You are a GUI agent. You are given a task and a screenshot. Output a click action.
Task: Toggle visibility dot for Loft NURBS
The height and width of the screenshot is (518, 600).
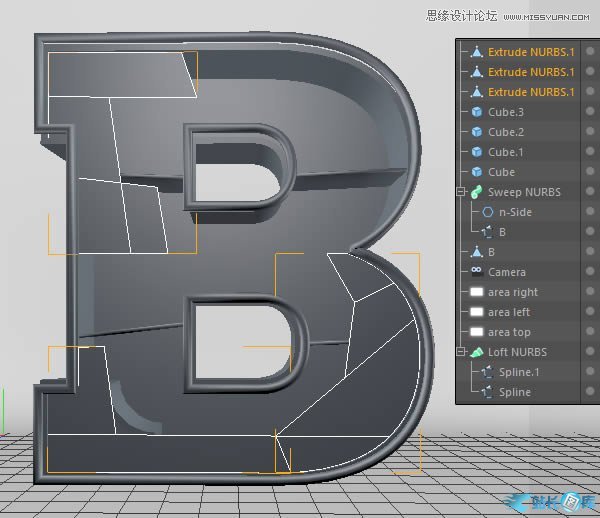(591, 352)
